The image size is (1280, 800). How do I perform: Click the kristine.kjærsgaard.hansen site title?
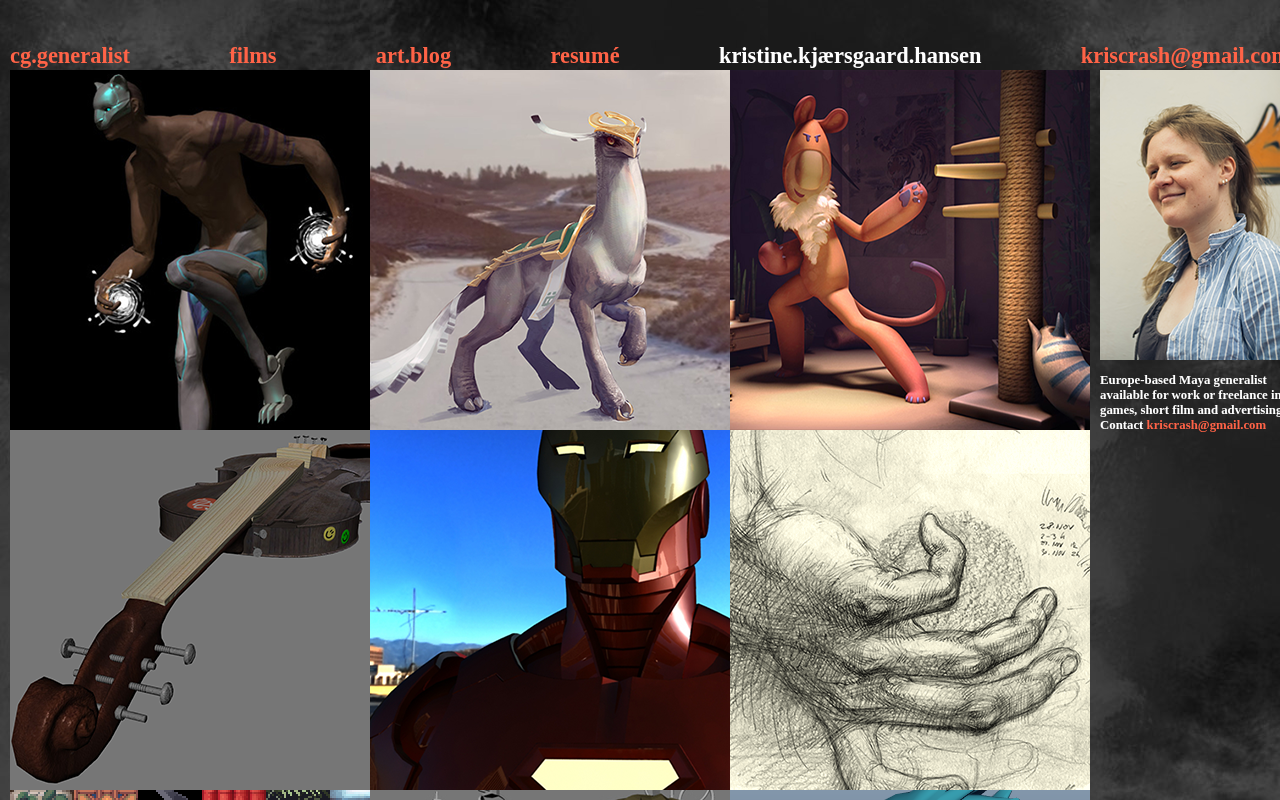click(850, 56)
